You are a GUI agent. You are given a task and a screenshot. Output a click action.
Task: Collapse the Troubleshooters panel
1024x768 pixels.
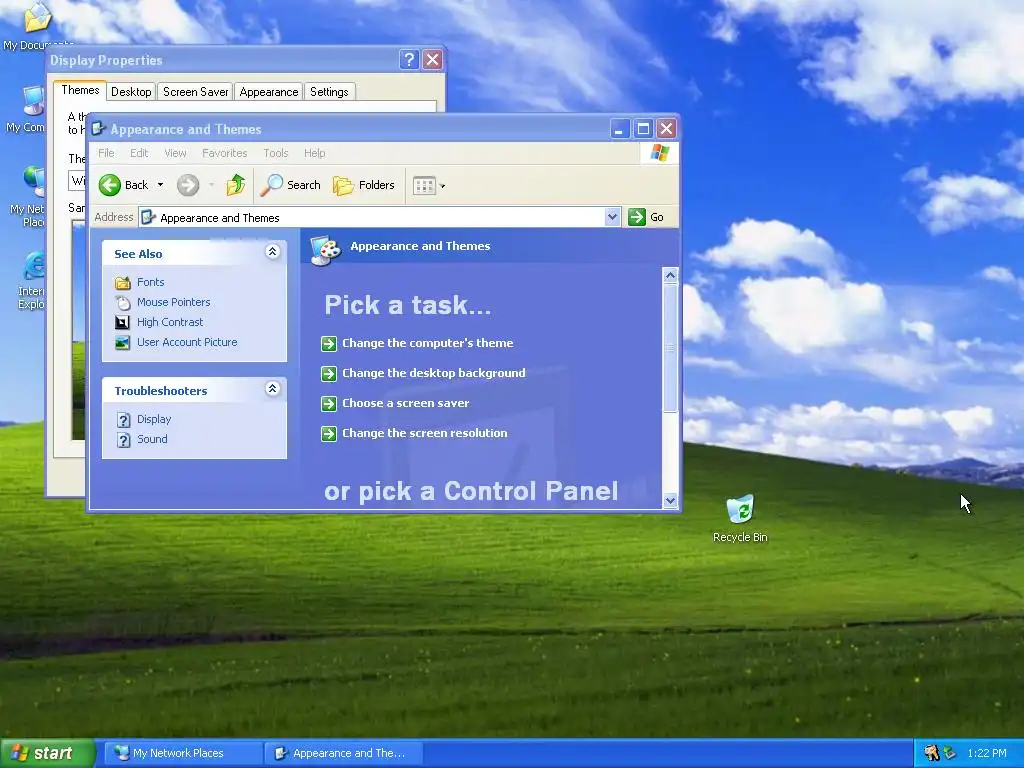[x=272, y=389]
